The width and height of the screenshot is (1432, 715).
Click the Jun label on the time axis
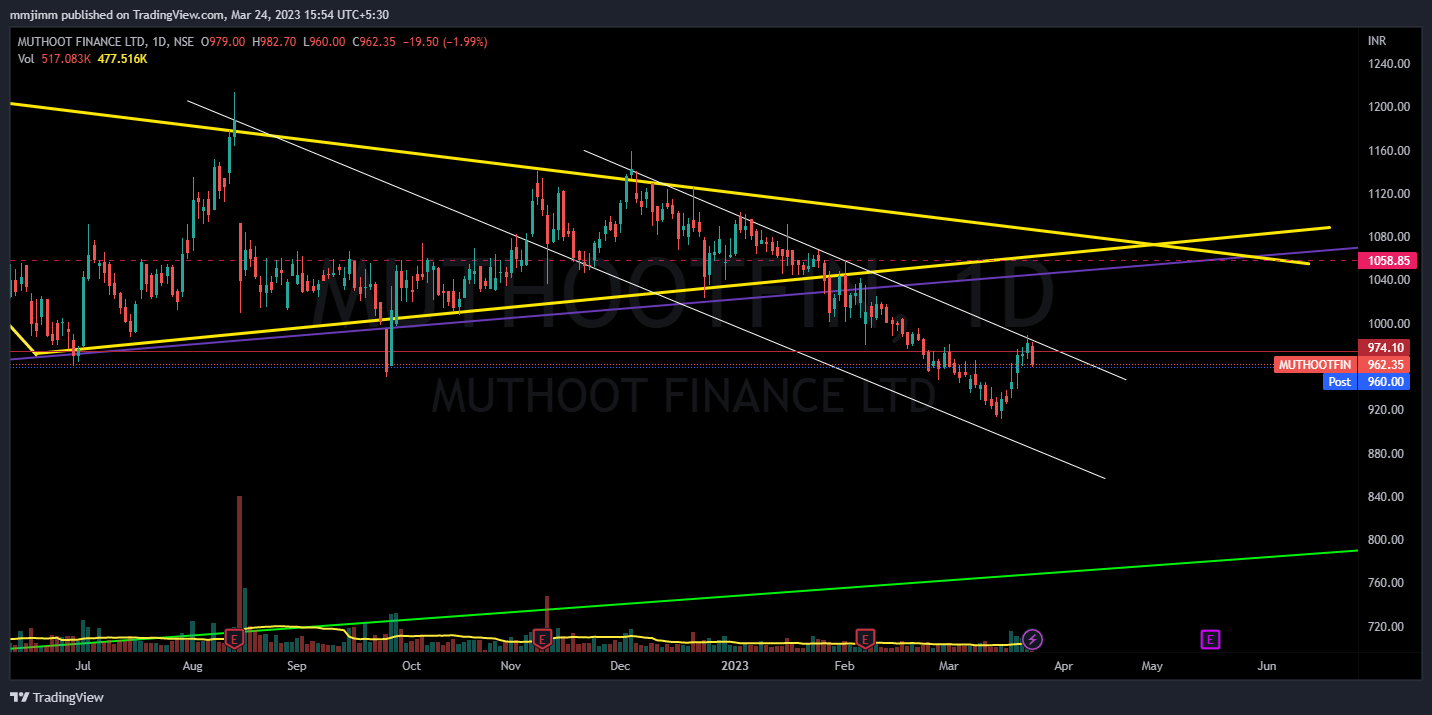pyautogui.click(x=1267, y=665)
